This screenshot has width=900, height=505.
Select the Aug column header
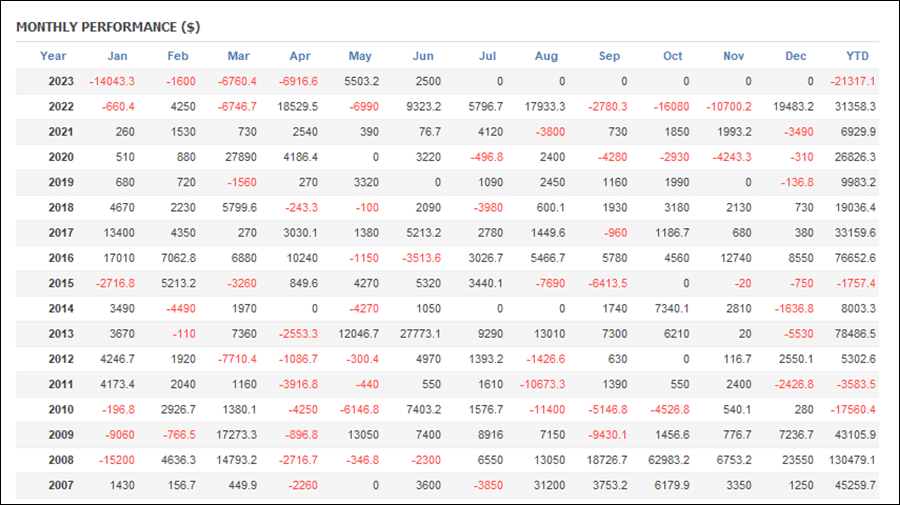(546, 56)
